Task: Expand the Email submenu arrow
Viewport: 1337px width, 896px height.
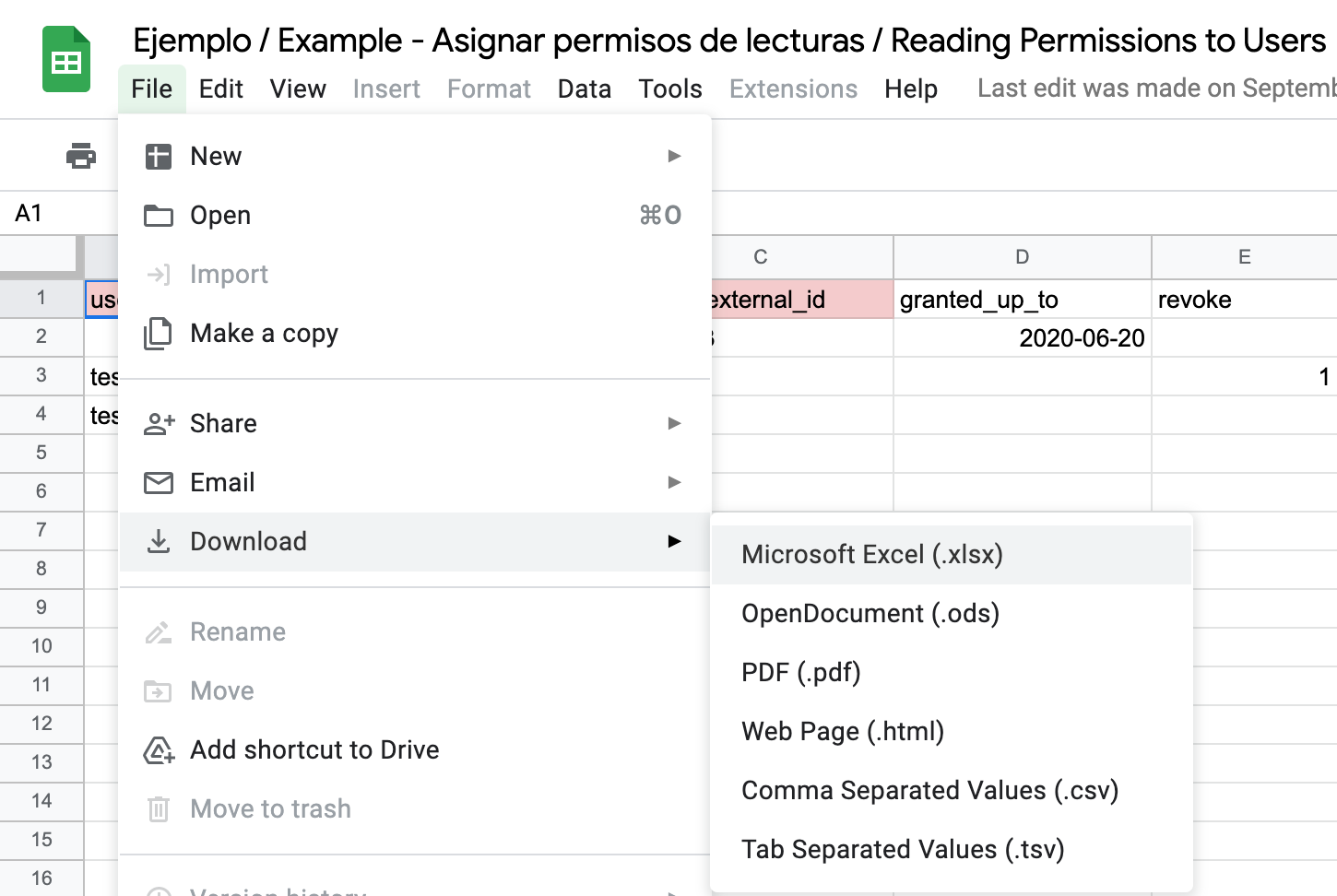Action: pyautogui.click(x=674, y=482)
